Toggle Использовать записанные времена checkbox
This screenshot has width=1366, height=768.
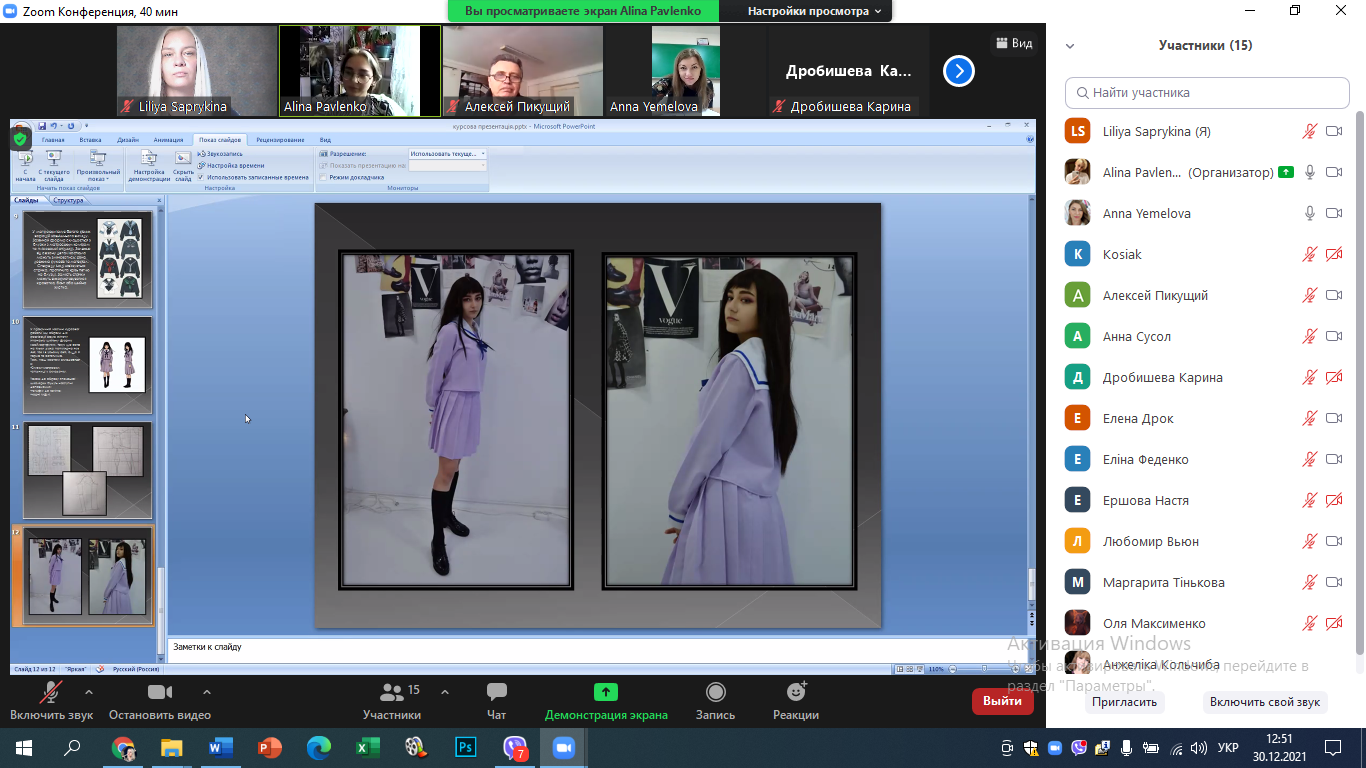click(201, 177)
